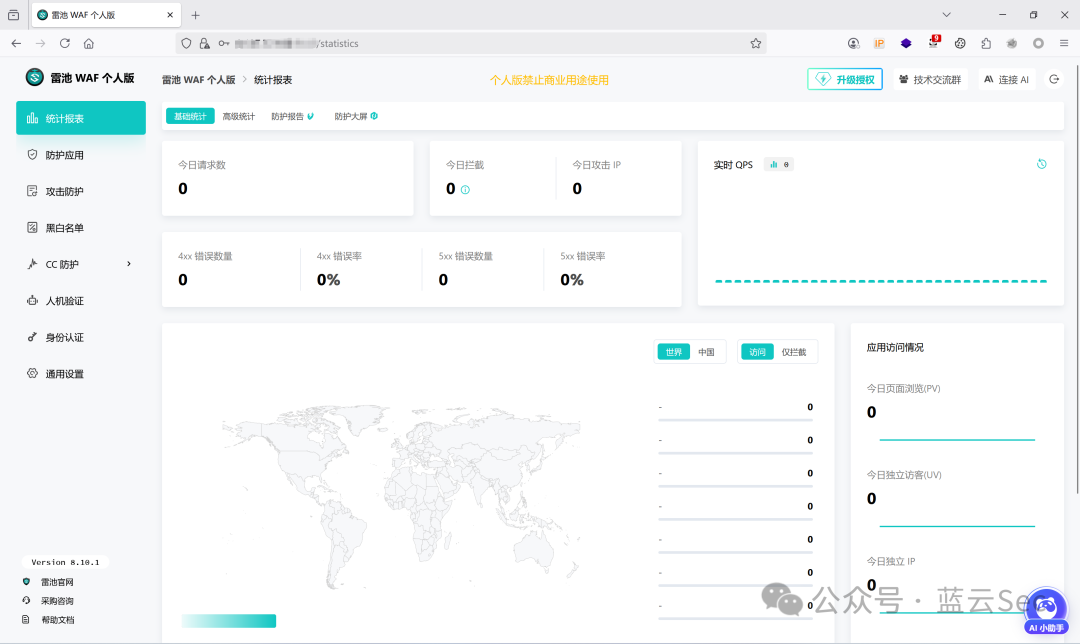Click the 今日页面浏览(PV) label

(903, 388)
